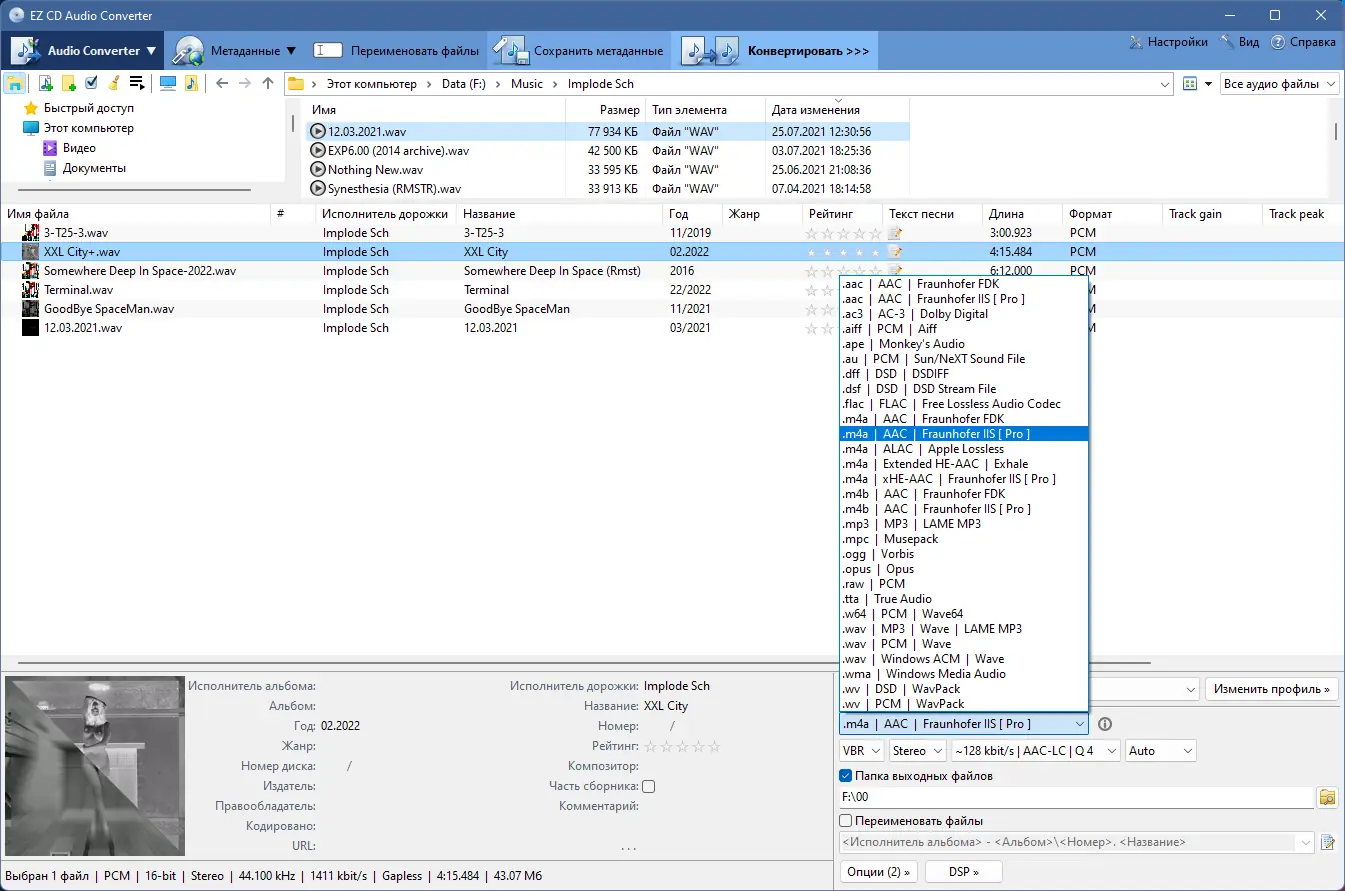Open the VBR bitrate mode dropdown

pyautogui.click(x=861, y=750)
